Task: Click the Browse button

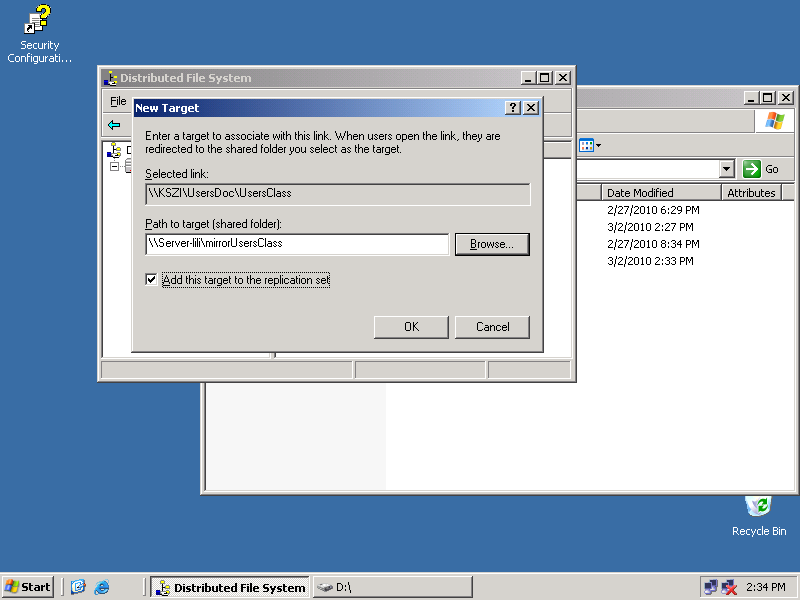Action: [492, 244]
